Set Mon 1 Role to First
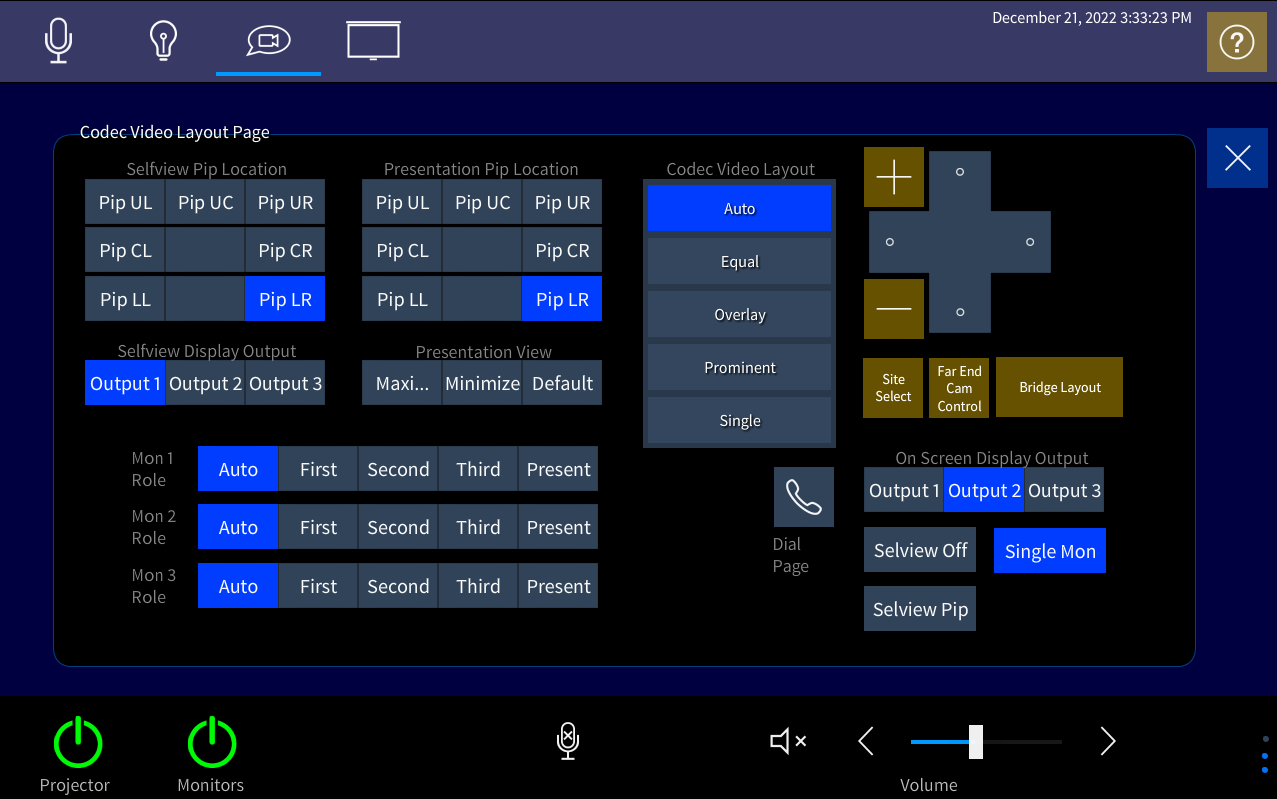 tap(317, 468)
